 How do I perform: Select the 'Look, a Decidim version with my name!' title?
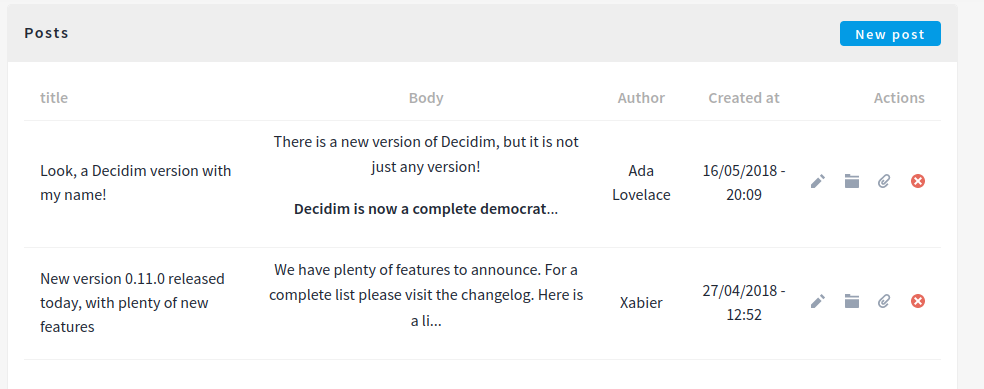pos(136,183)
